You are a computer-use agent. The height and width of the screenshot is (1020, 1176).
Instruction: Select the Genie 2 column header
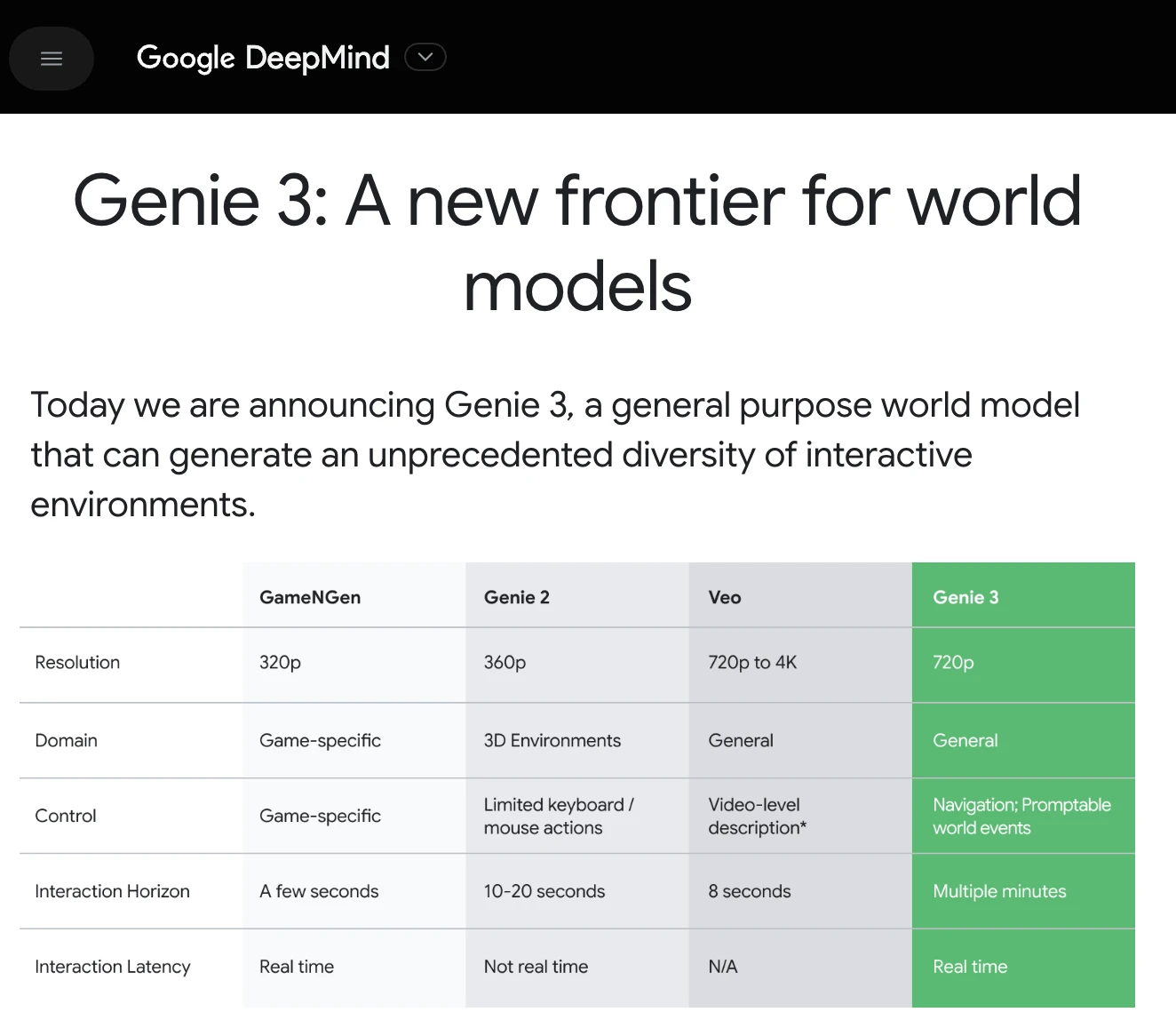pos(517,597)
